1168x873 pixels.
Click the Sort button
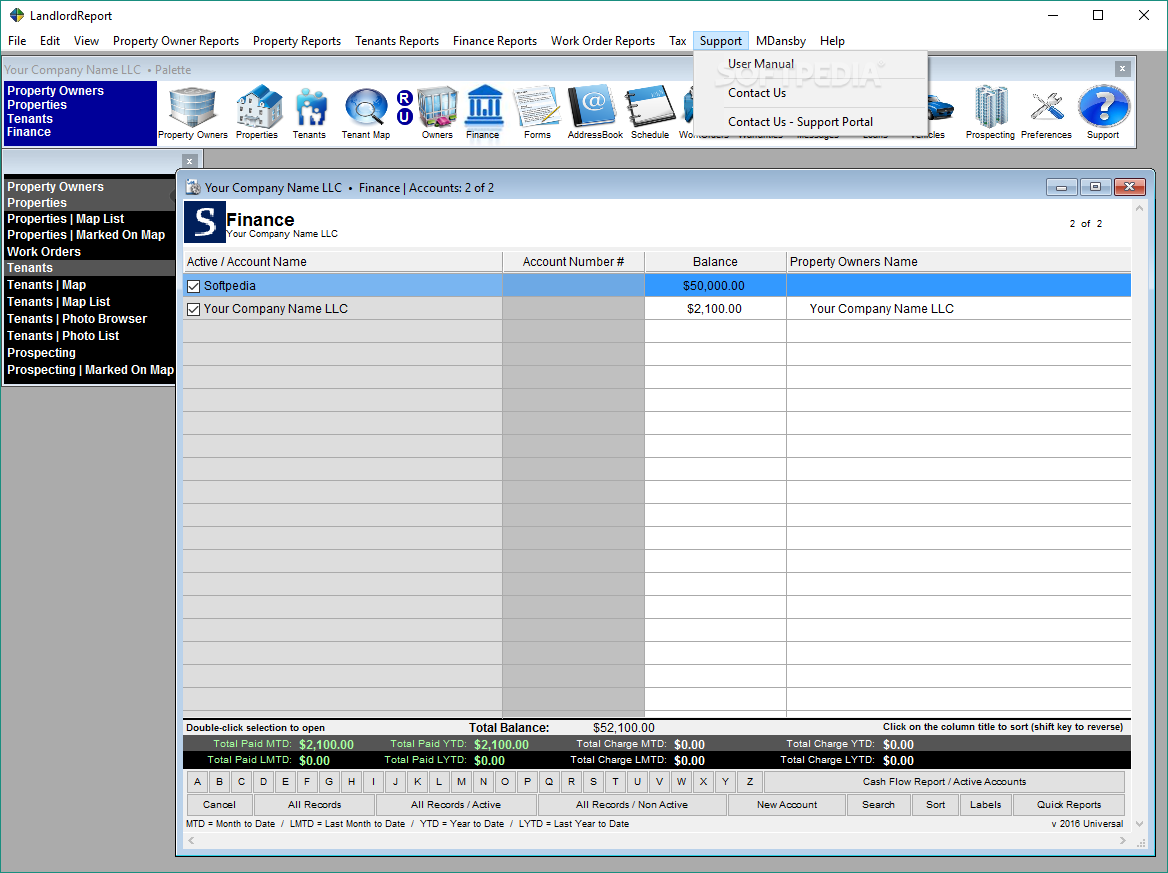936,804
